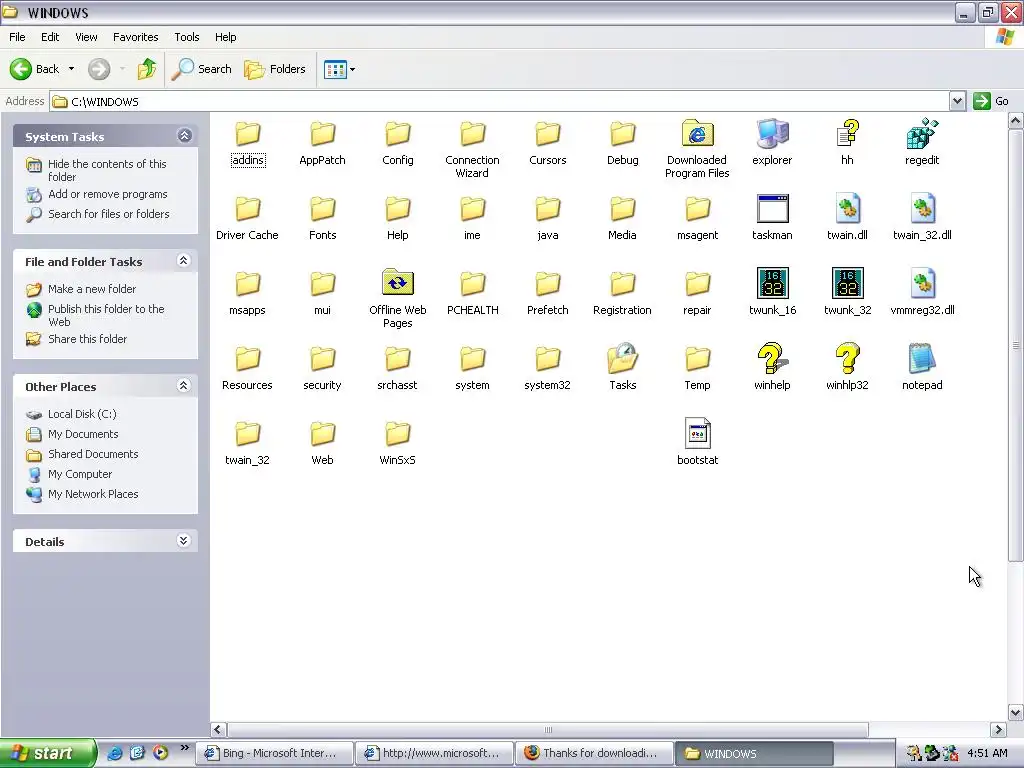Select the Downloaded Program Files folder

697,134
